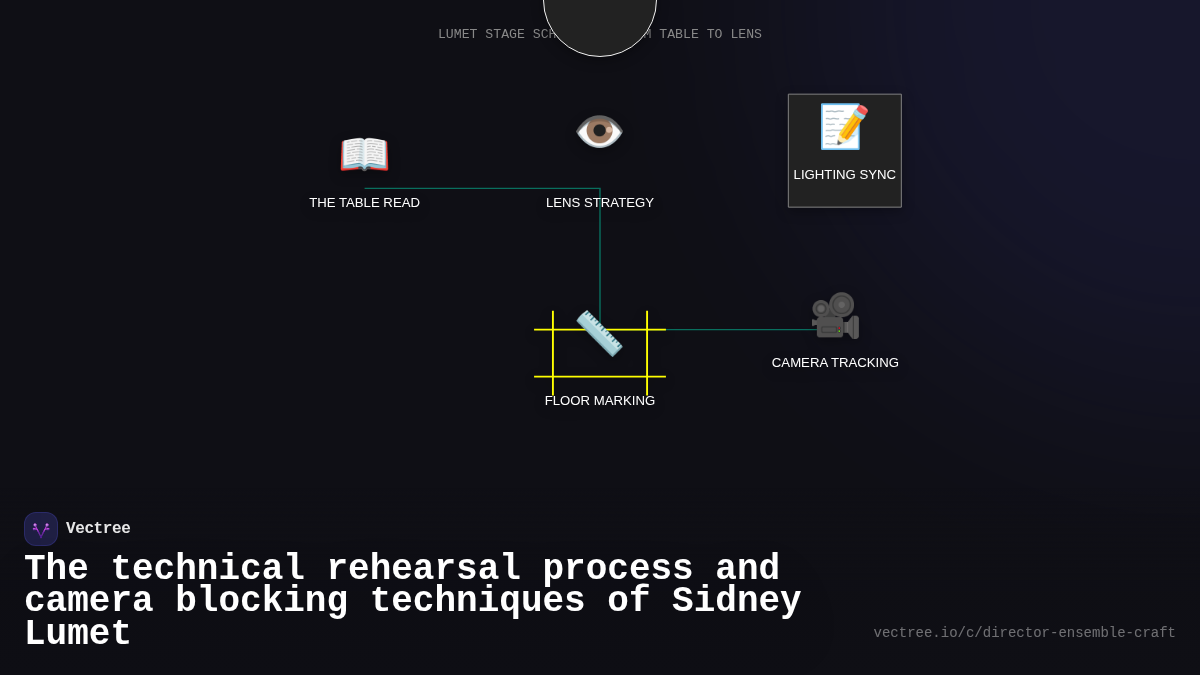Select the open book icon for The Table Read
Image resolution: width=1200 pixels, height=675 pixels.
click(364, 154)
